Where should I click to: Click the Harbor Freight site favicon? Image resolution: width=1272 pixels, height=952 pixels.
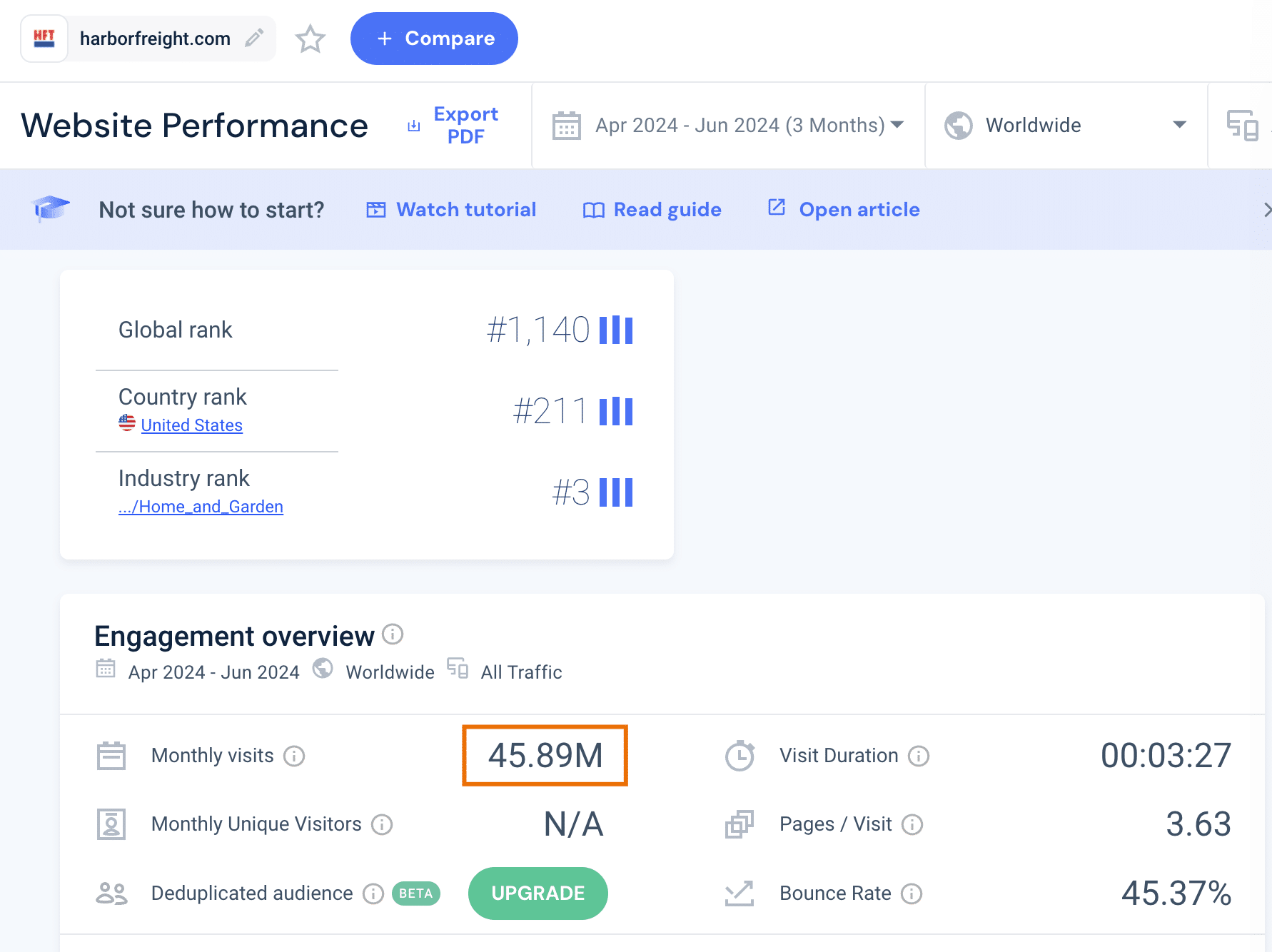pos(44,39)
